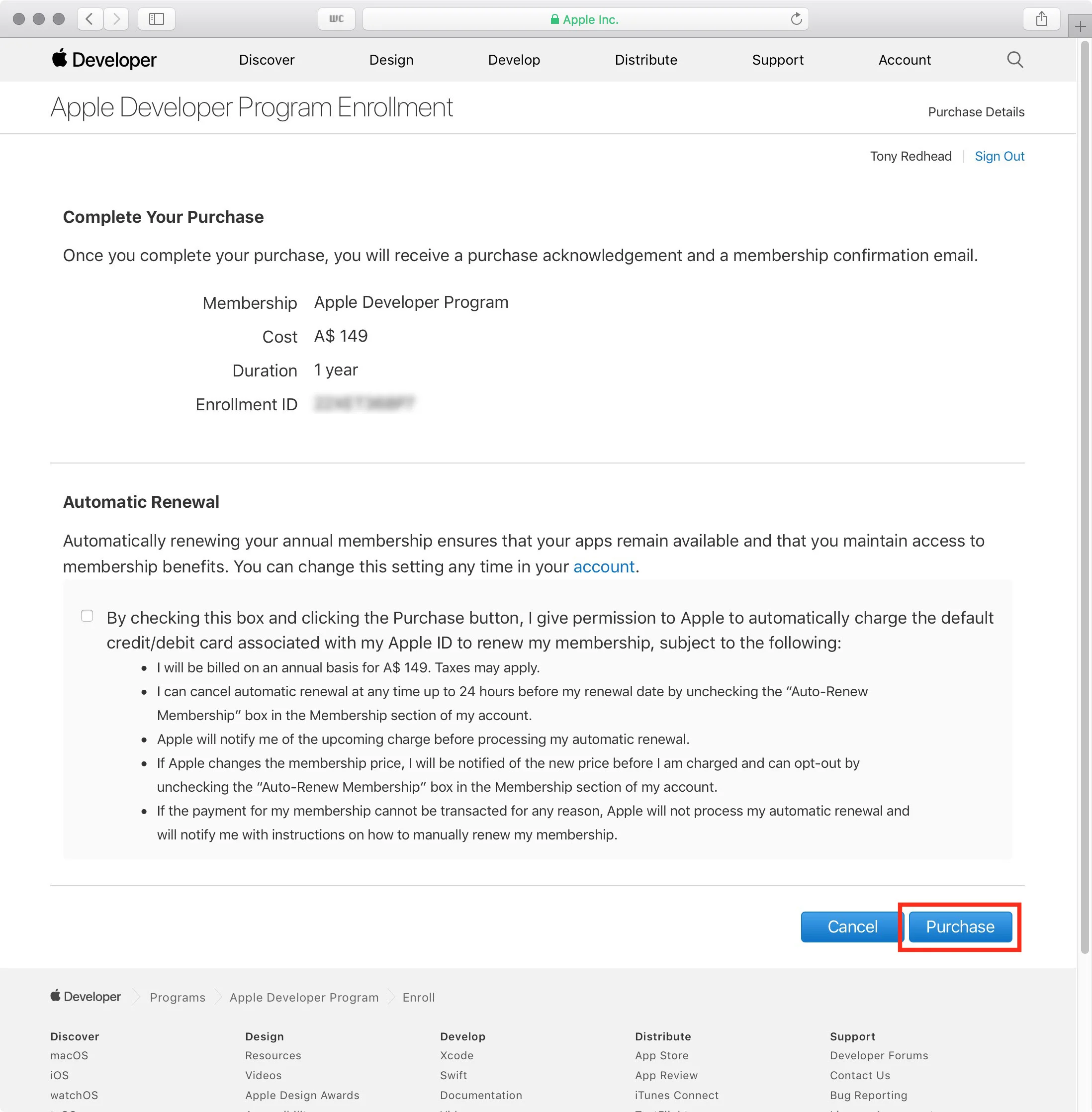Click the Safari back arrow button
Screen dimensions: 1092x1112
[x=90, y=19]
